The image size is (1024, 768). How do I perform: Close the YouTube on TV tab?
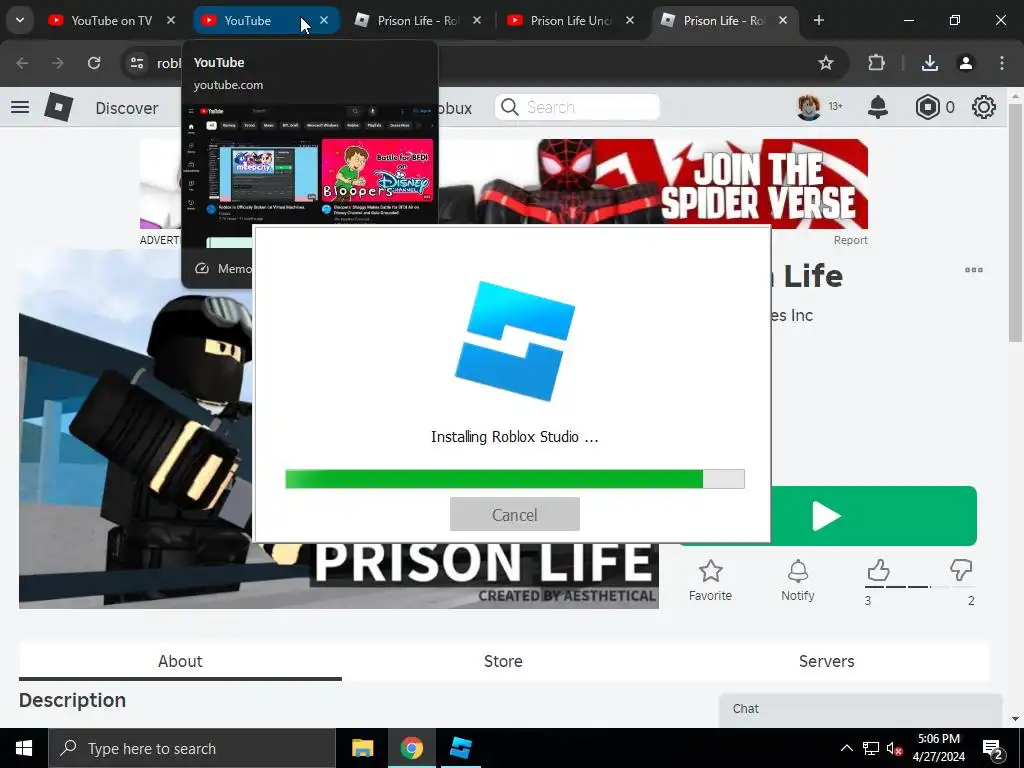tap(170, 21)
